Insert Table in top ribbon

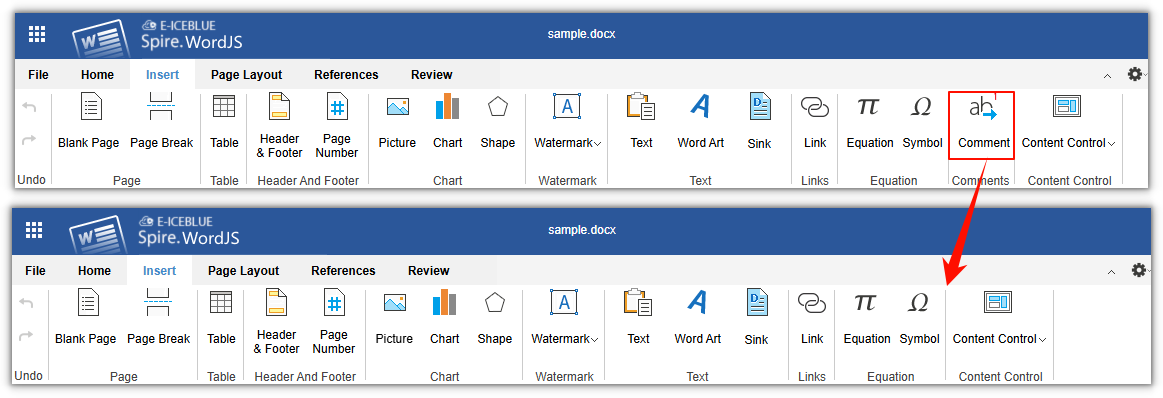(224, 122)
